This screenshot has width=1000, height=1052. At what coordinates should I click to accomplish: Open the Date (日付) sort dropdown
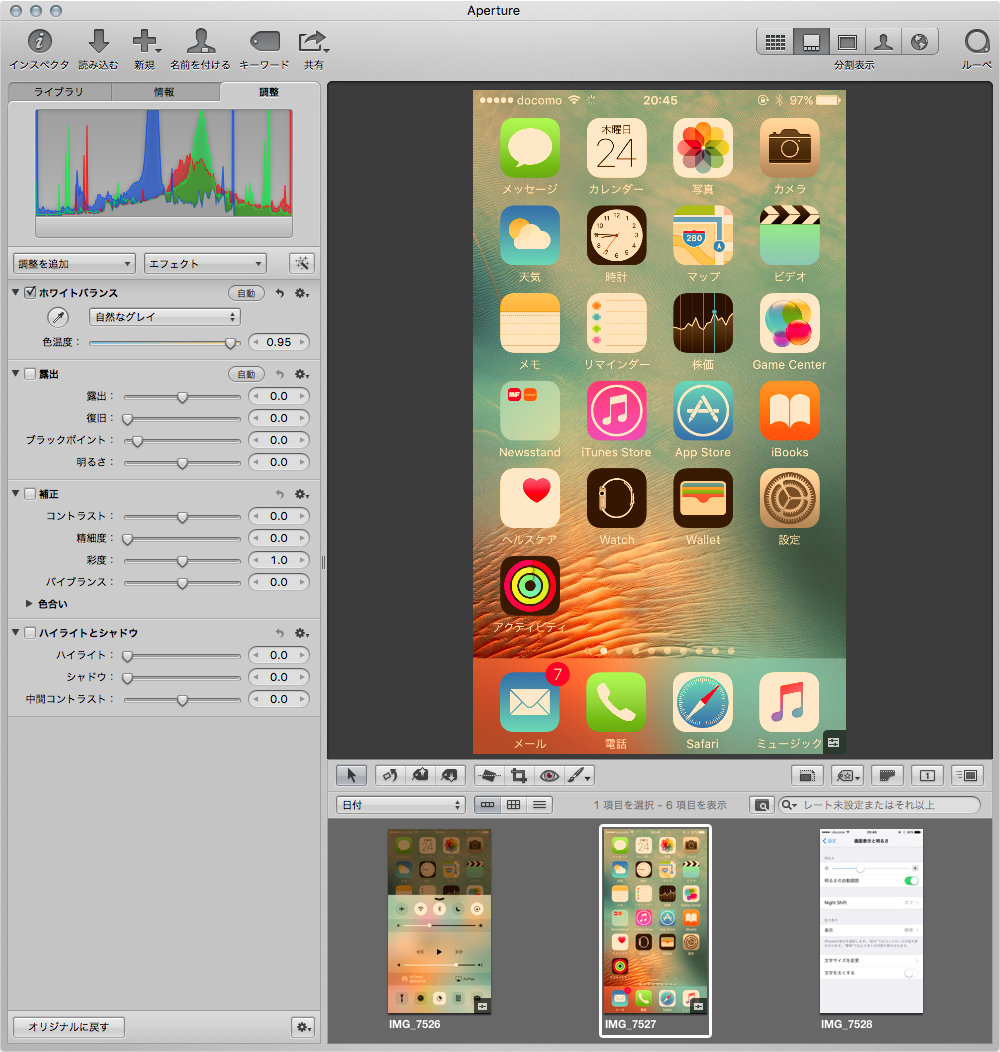tap(401, 804)
